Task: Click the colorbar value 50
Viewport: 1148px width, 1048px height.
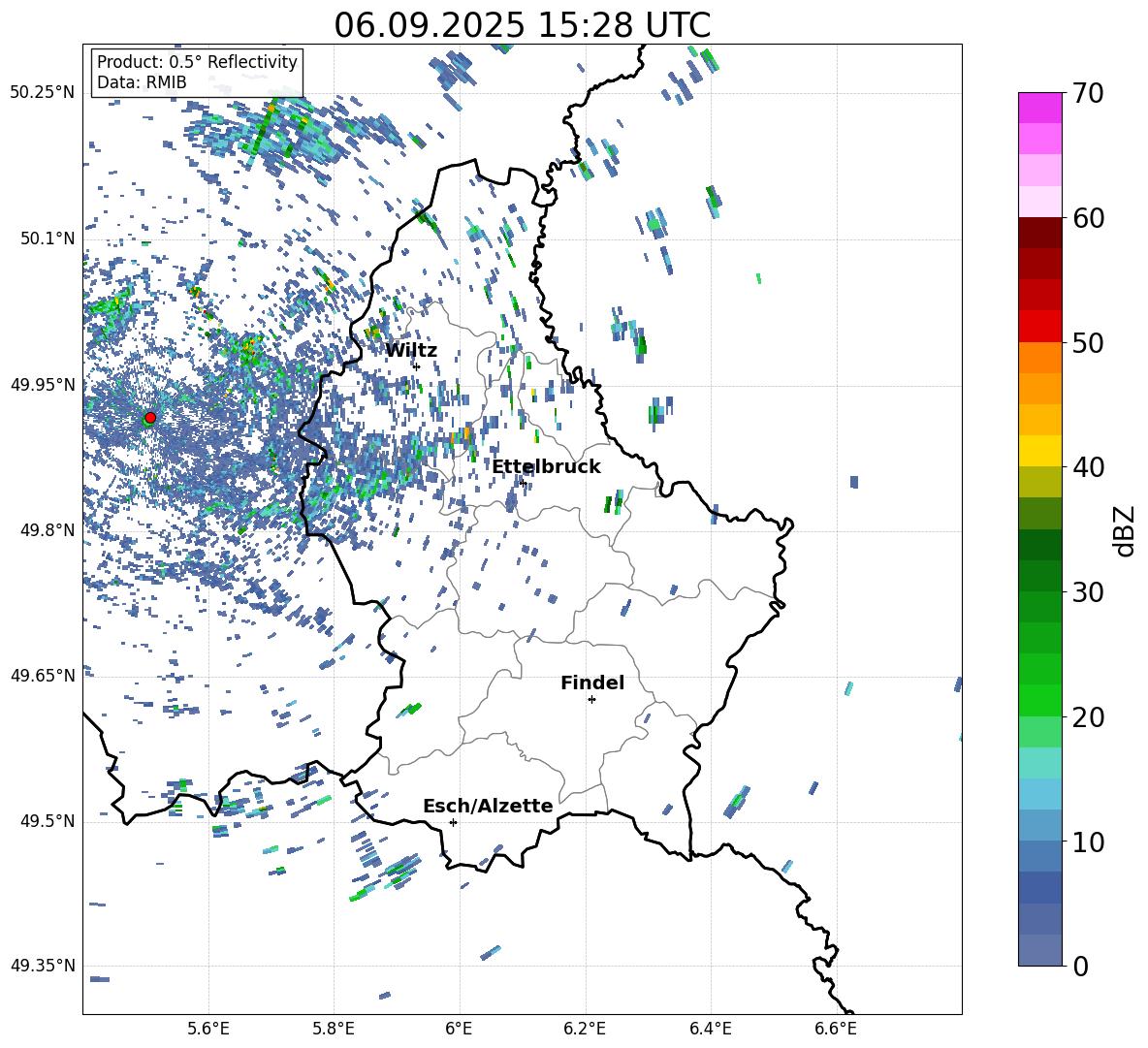Action: (x=1088, y=342)
